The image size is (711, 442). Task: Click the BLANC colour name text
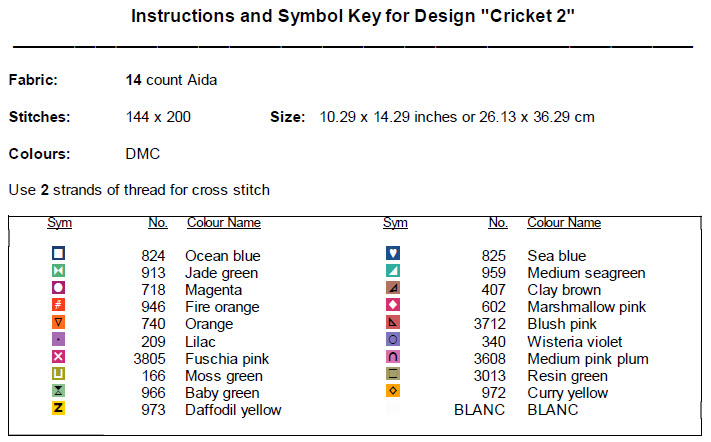point(552,410)
